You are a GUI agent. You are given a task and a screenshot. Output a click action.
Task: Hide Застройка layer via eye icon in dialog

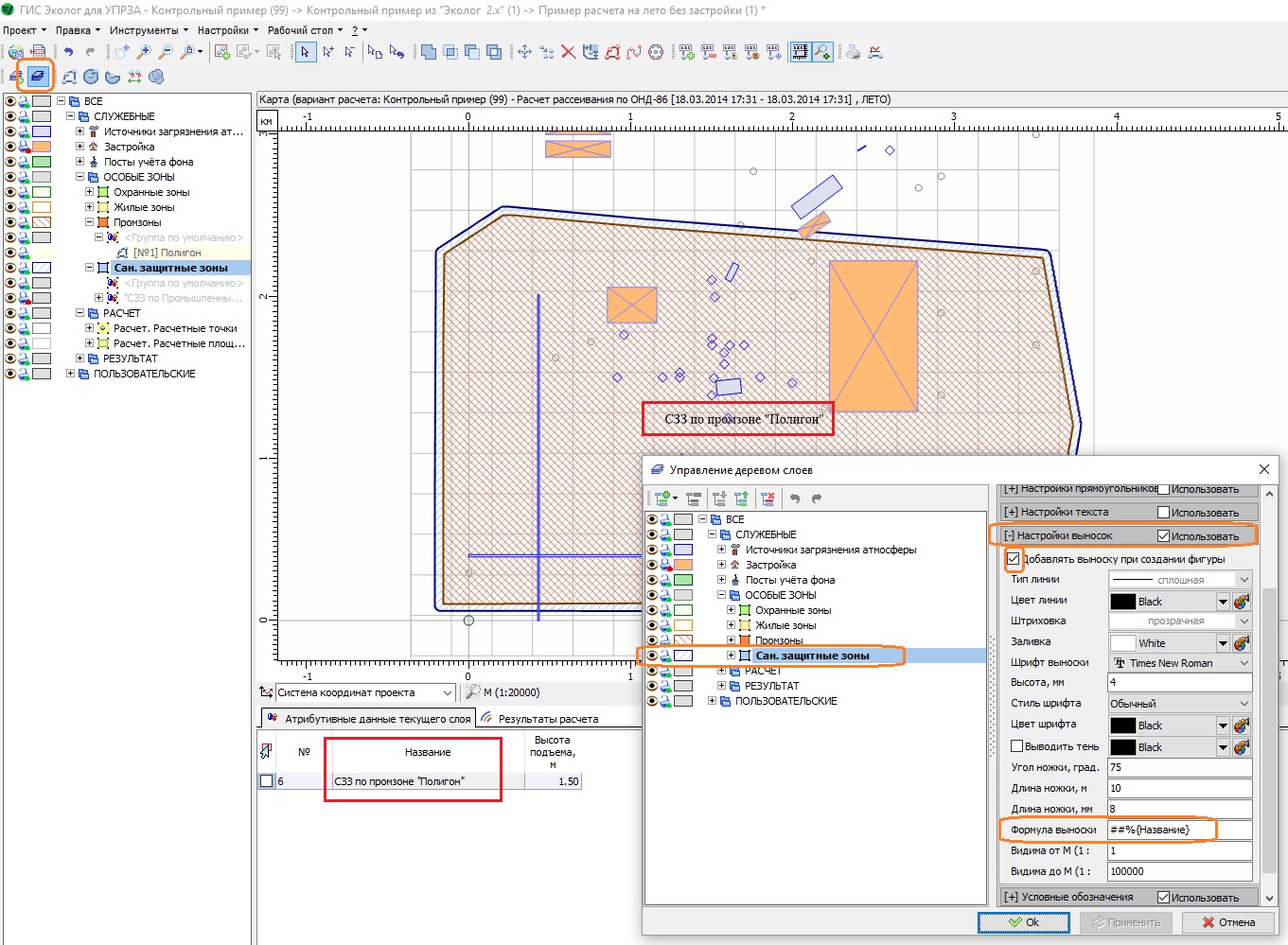[652, 565]
